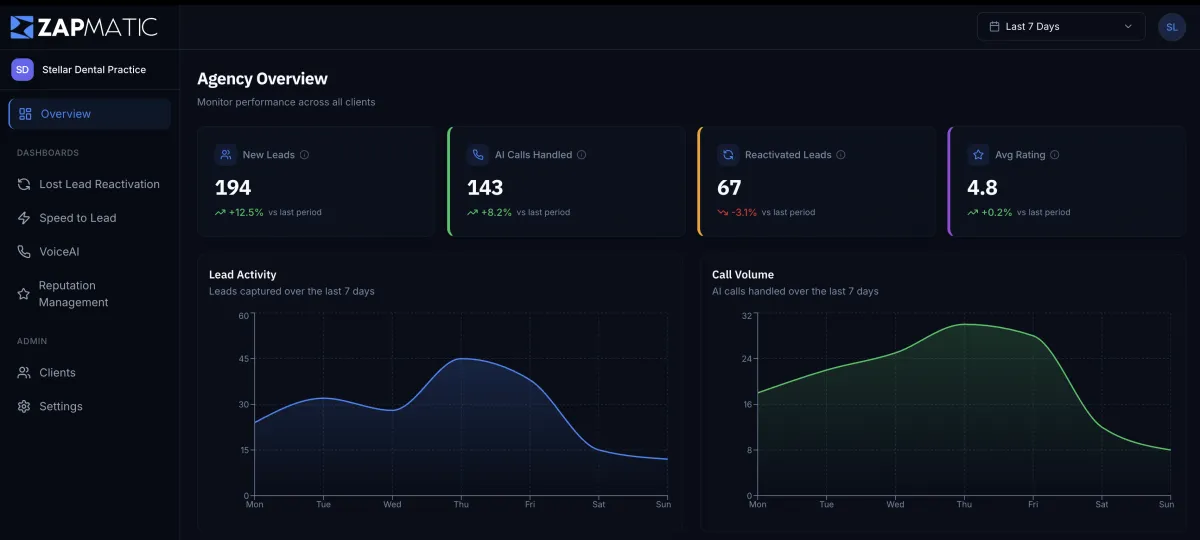Click the upward trend arrow by +8.2%
This screenshot has width=1200, height=540.
tap(472, 212)
